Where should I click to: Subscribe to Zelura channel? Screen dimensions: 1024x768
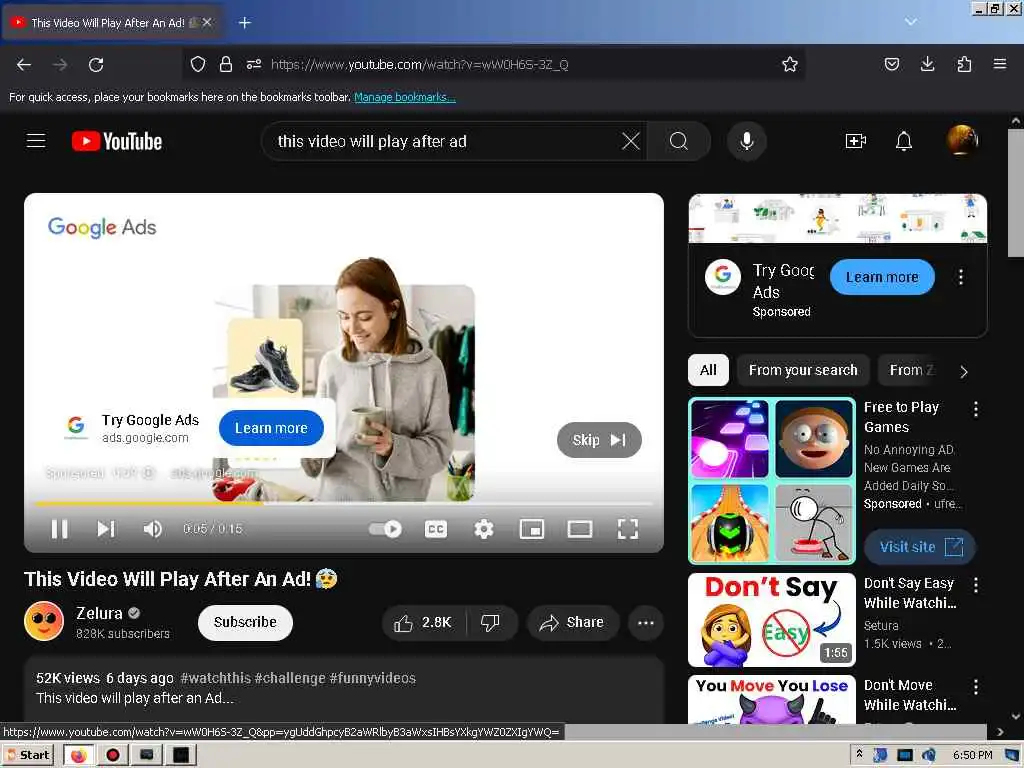pos(245,622)
